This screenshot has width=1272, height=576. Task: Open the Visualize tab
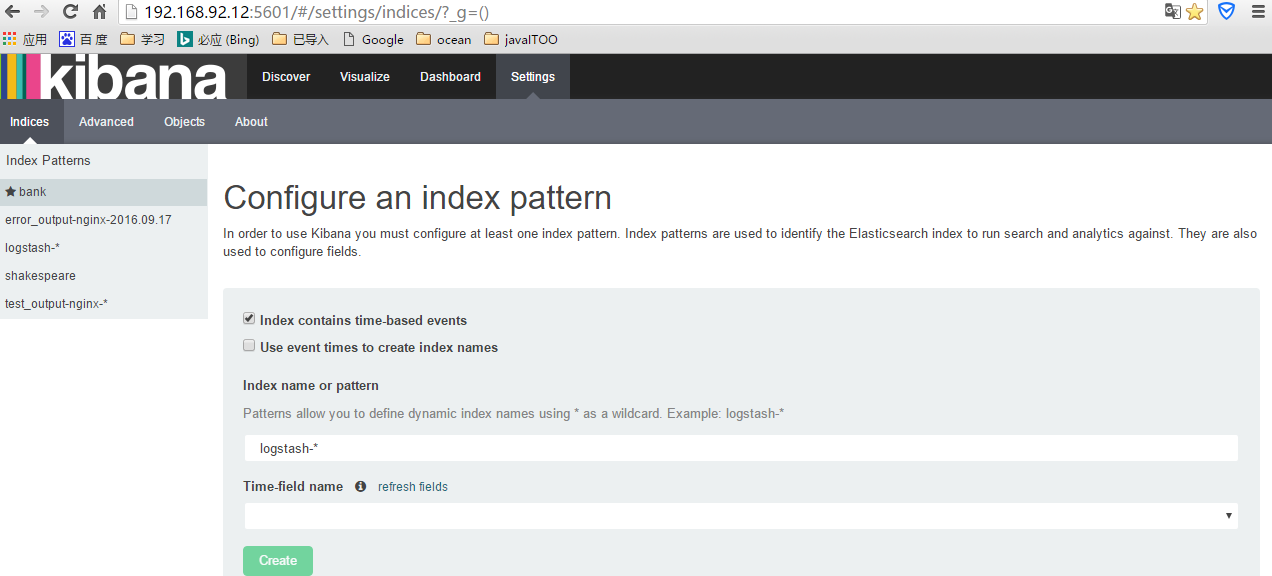point(365,77)
